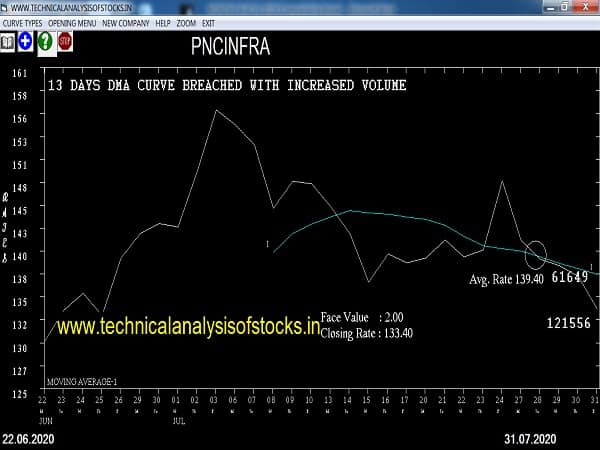Click the Closing Rate 133.40 text
The width and height of the screenshot is (600, 450).
(x=366, y=333)
